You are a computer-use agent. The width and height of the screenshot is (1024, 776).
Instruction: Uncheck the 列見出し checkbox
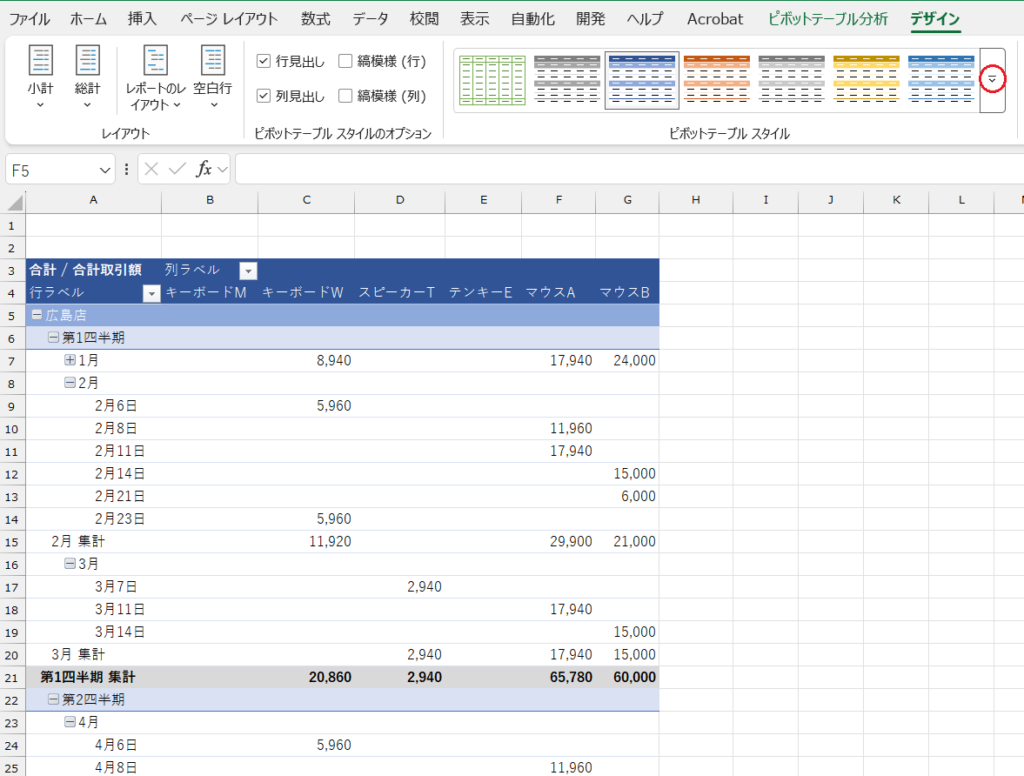coord(263,96)
